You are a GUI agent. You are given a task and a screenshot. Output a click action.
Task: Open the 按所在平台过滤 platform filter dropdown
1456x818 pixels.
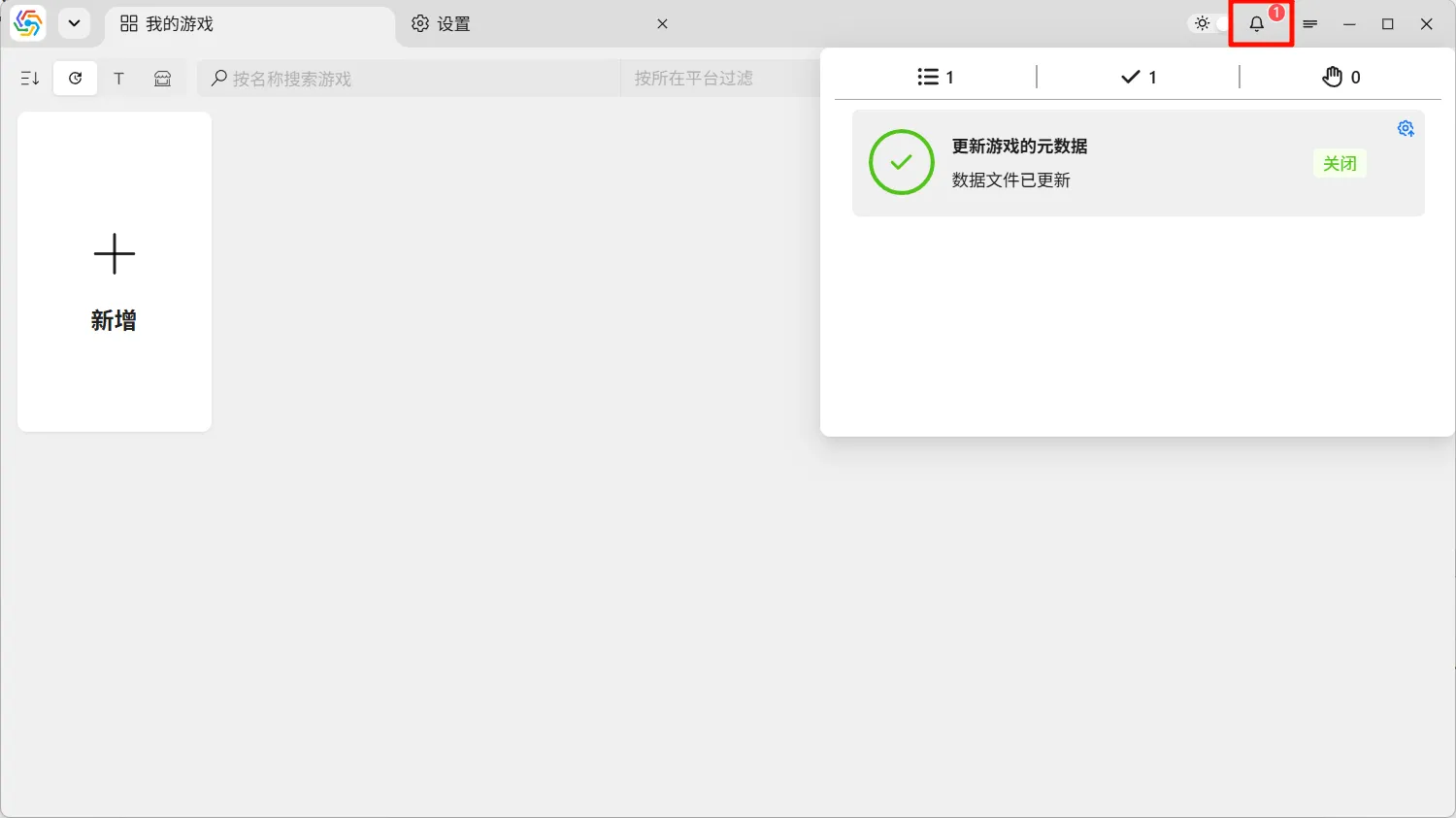tap(718, 79)
